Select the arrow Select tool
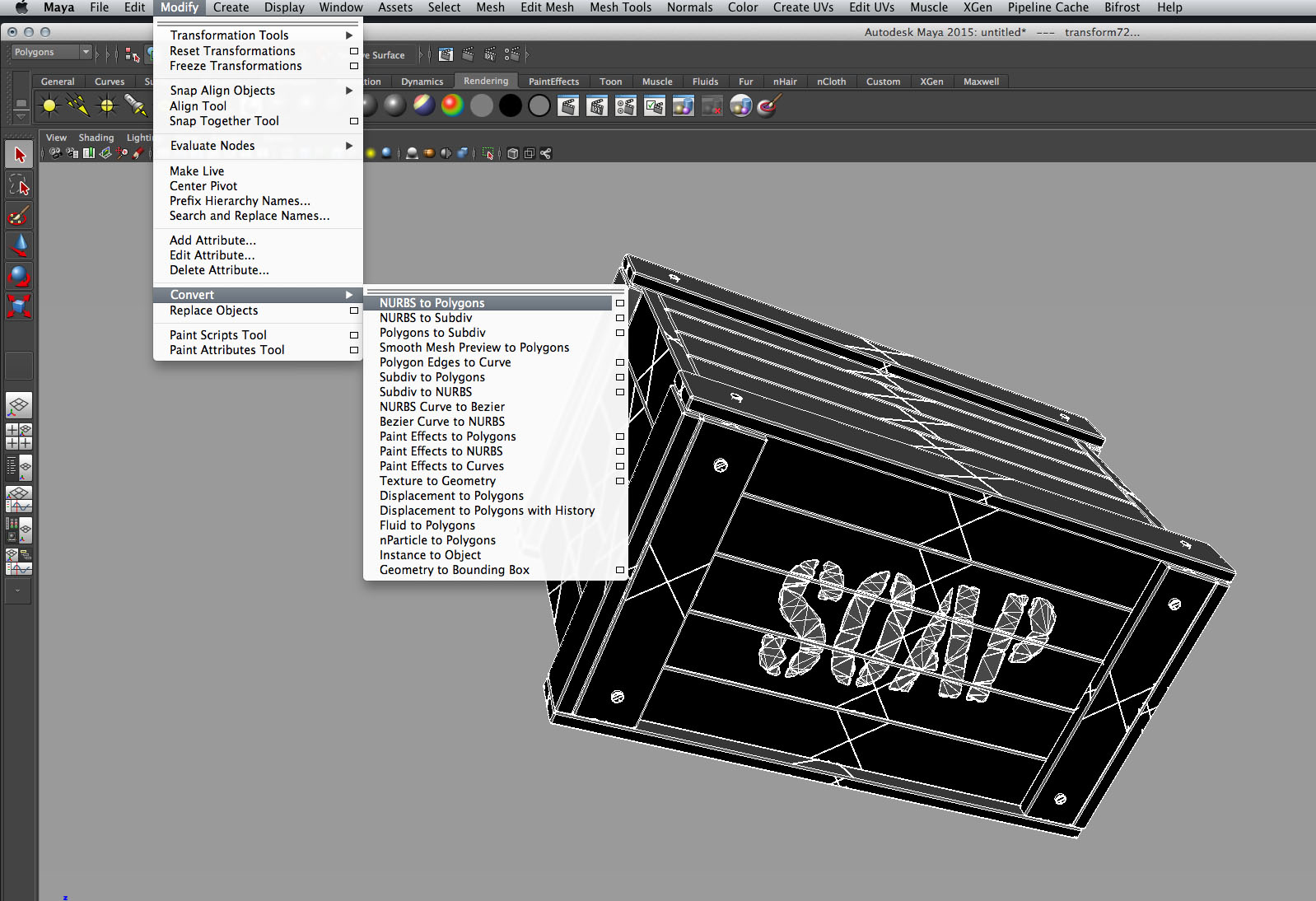1316x901 pixels. point(19,155)
